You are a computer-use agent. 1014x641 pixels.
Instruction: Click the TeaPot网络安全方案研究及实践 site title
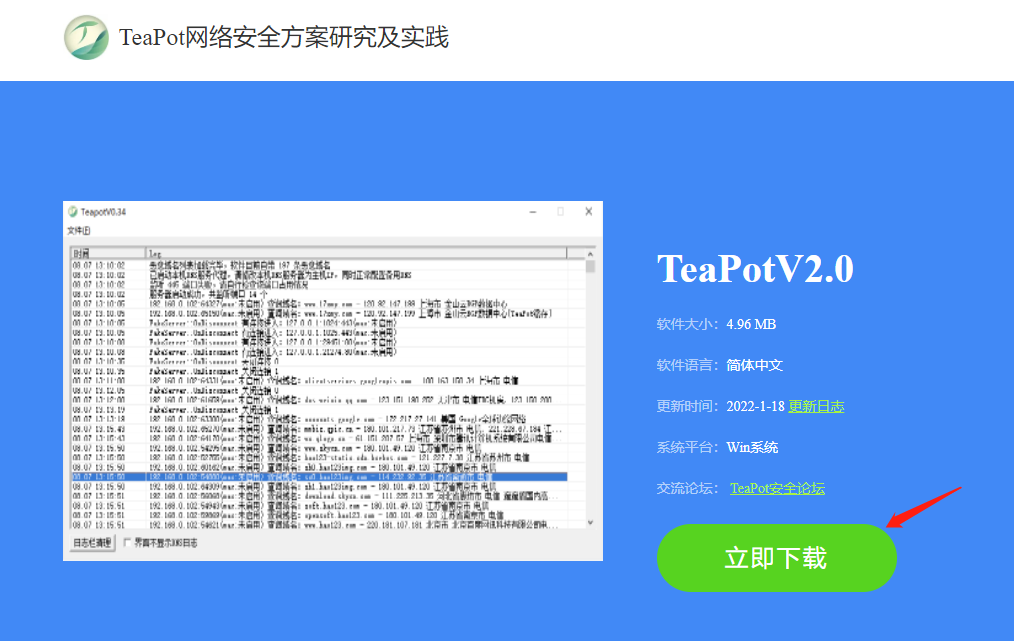[284, 38]
